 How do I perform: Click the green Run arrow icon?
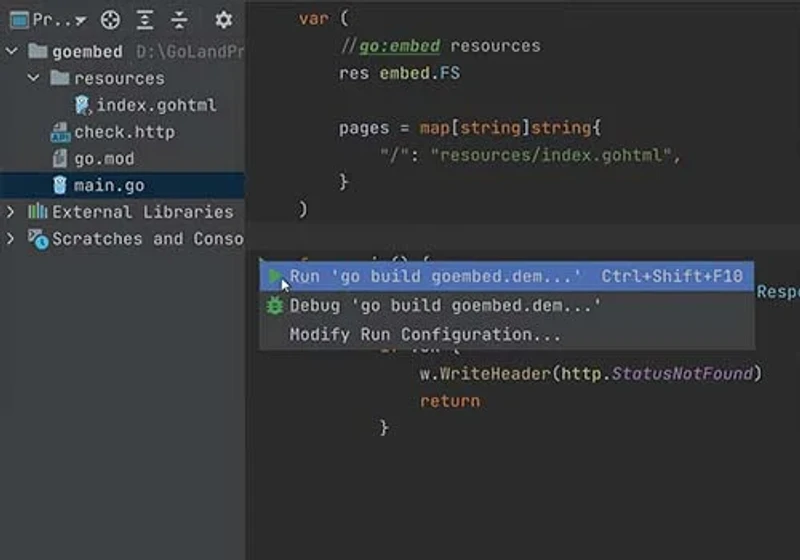click(275, 276)
